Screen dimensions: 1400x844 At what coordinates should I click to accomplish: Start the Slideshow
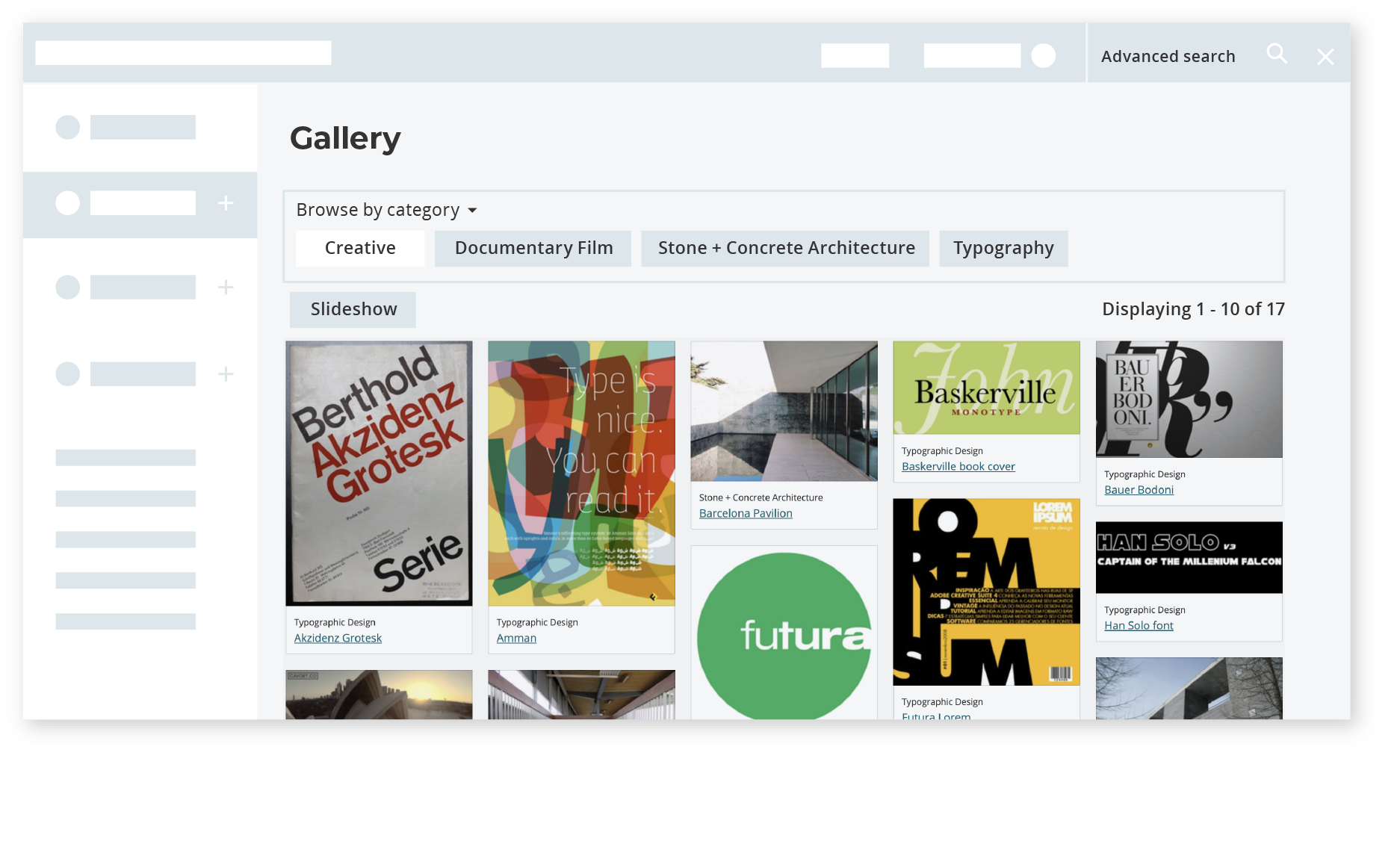(353, 309)
